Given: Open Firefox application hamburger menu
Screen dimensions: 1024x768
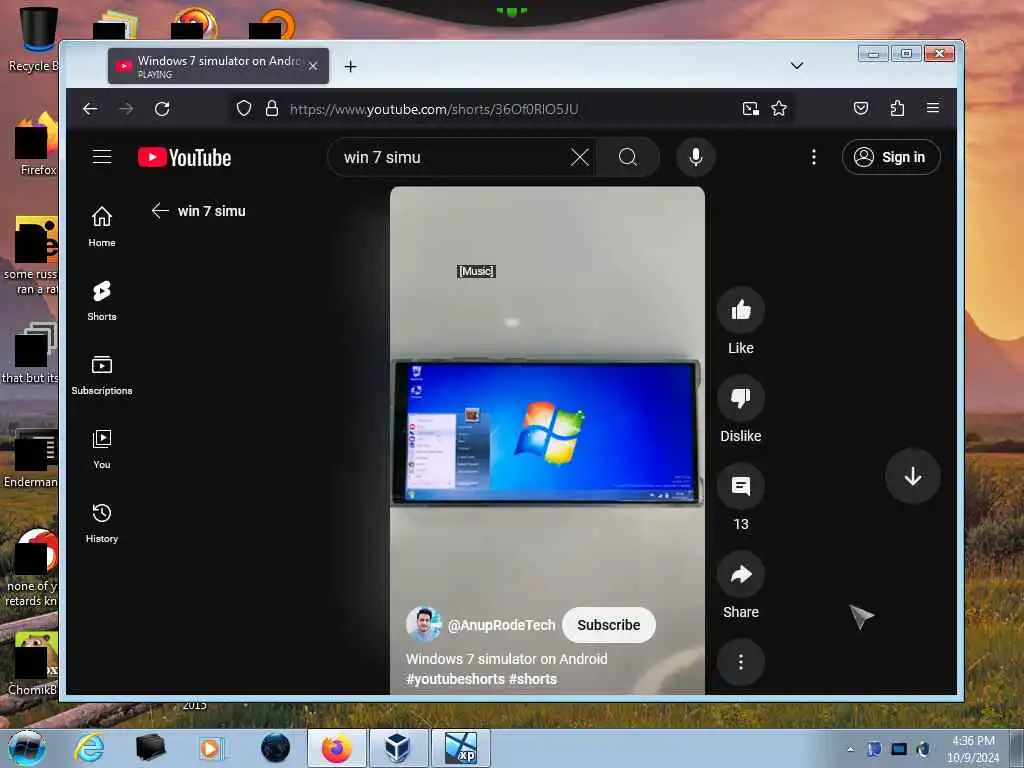Looking at the screenshot, I should coord(933,108).
